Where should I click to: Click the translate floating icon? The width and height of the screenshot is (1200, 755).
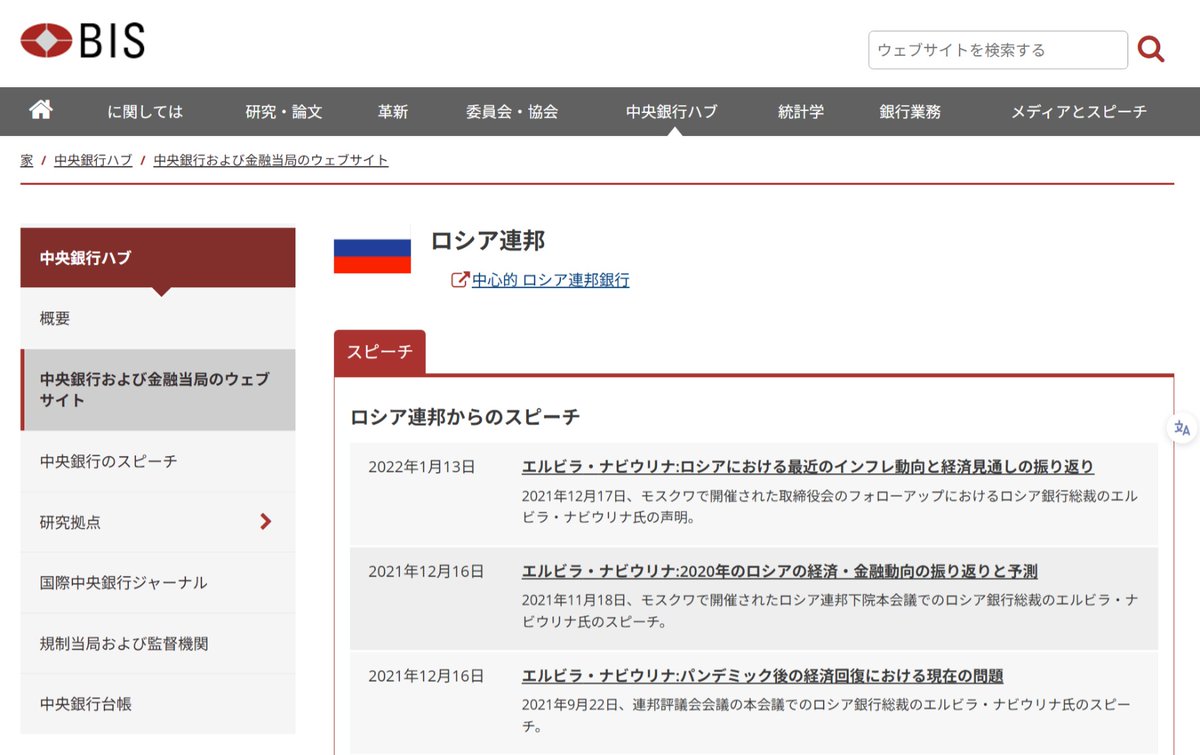(1182, 428)
